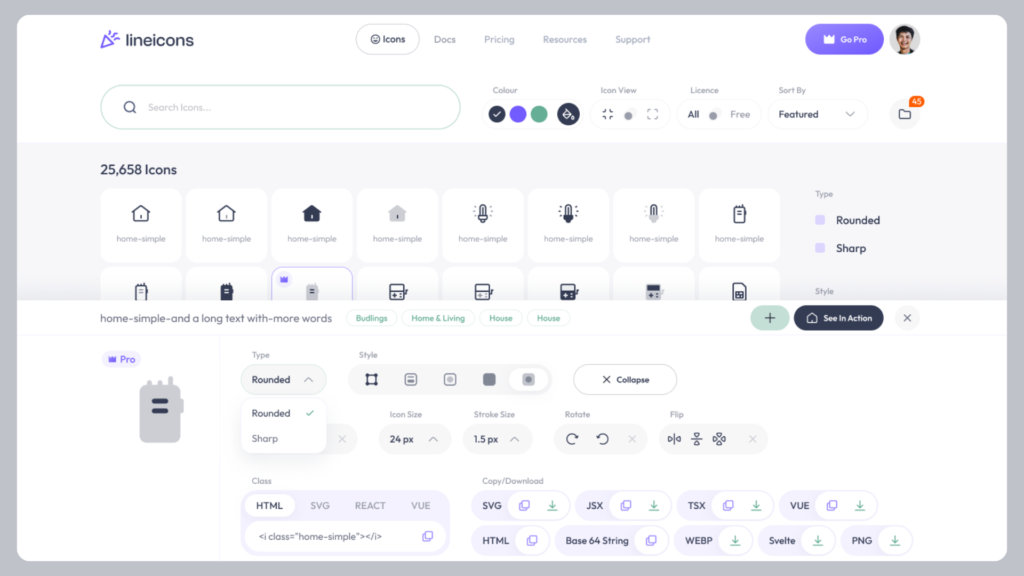This screenshot has height=576, width=1024.
Task: Enable the Rounded type checkbox in the sidebar
Action: pyautogui.click(x=820, y=220)
